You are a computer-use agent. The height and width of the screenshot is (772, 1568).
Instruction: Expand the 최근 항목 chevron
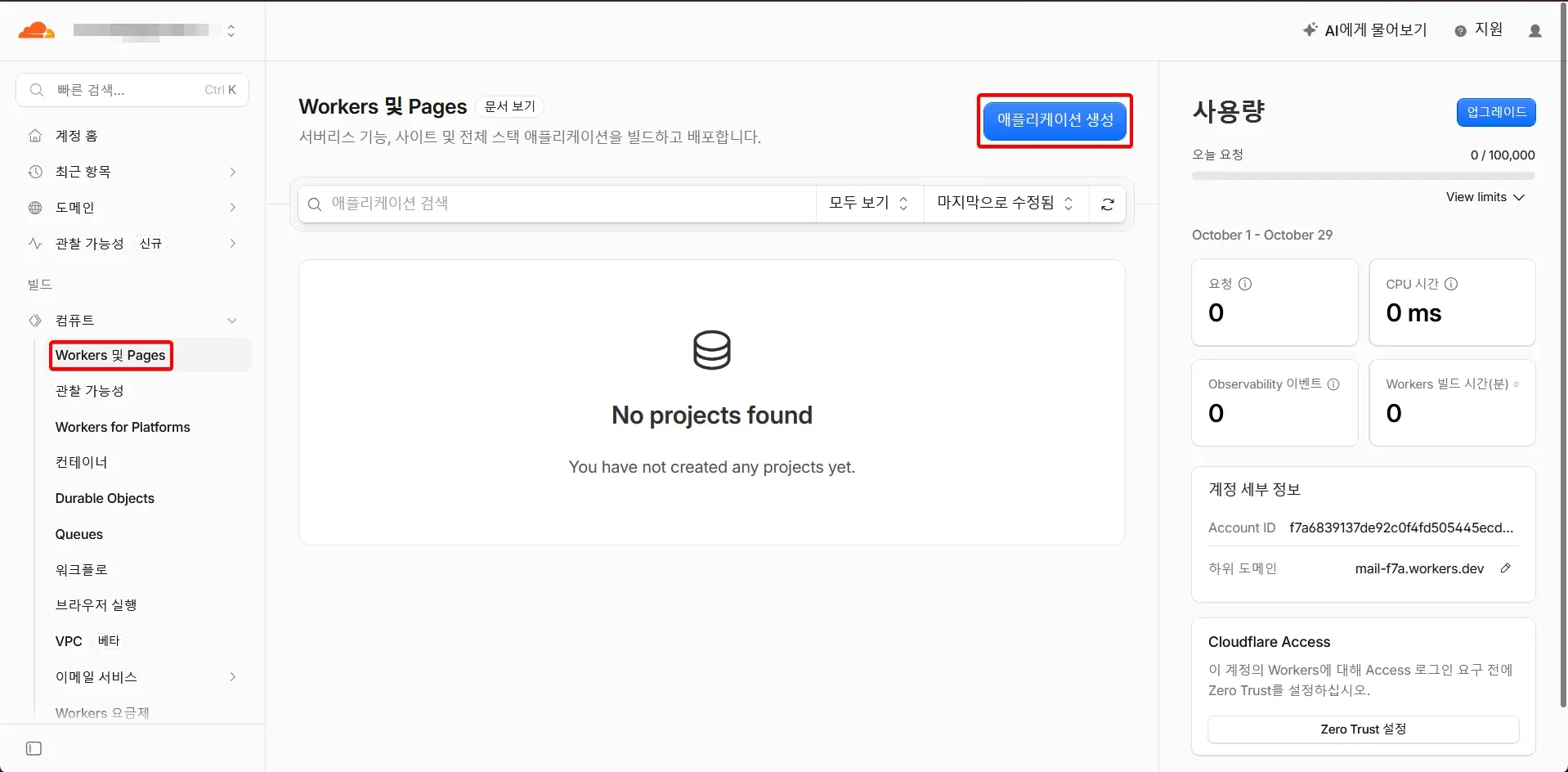[232, 172]
